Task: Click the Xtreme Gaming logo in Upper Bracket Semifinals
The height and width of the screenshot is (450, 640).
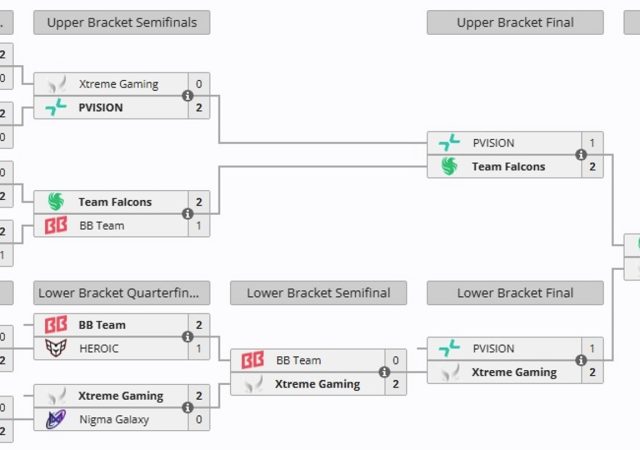Action: (56, 85)
